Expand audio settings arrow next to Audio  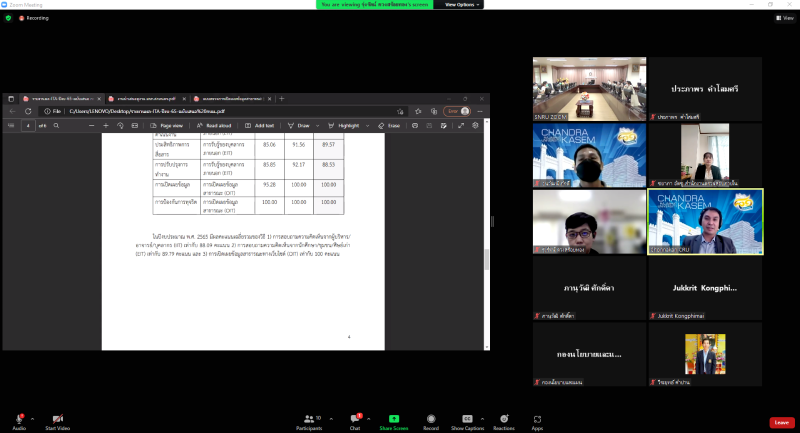(32, 419)
